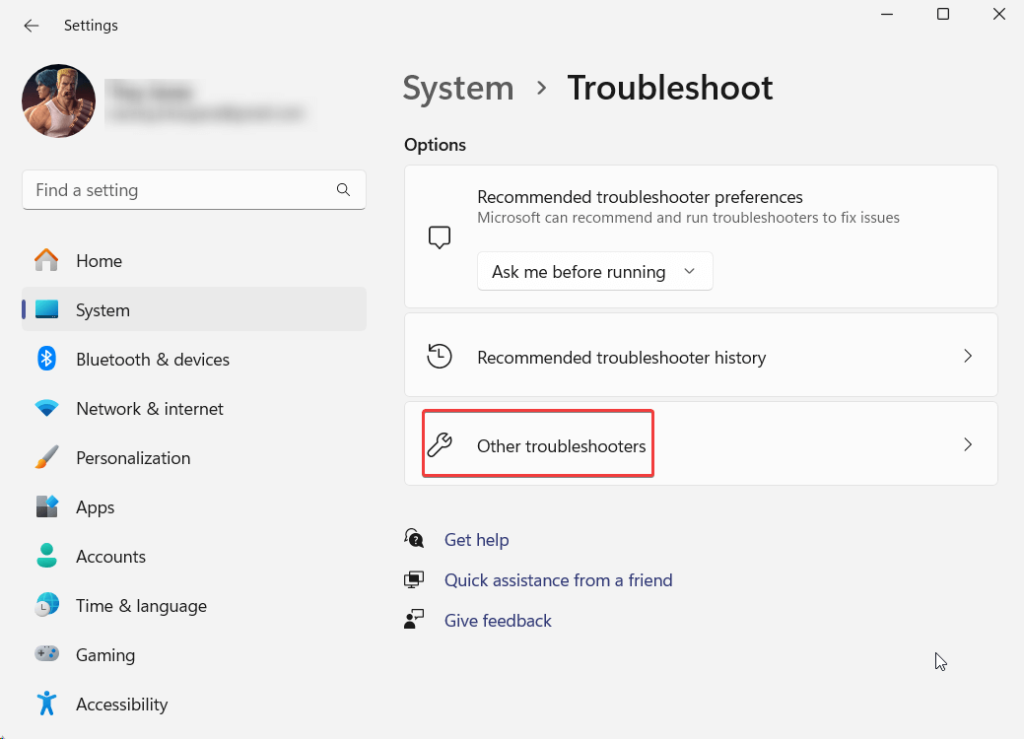
Task: Open the 'Ask me before running' dropdown
Action: pyautogui.click(x=594, y=272)
